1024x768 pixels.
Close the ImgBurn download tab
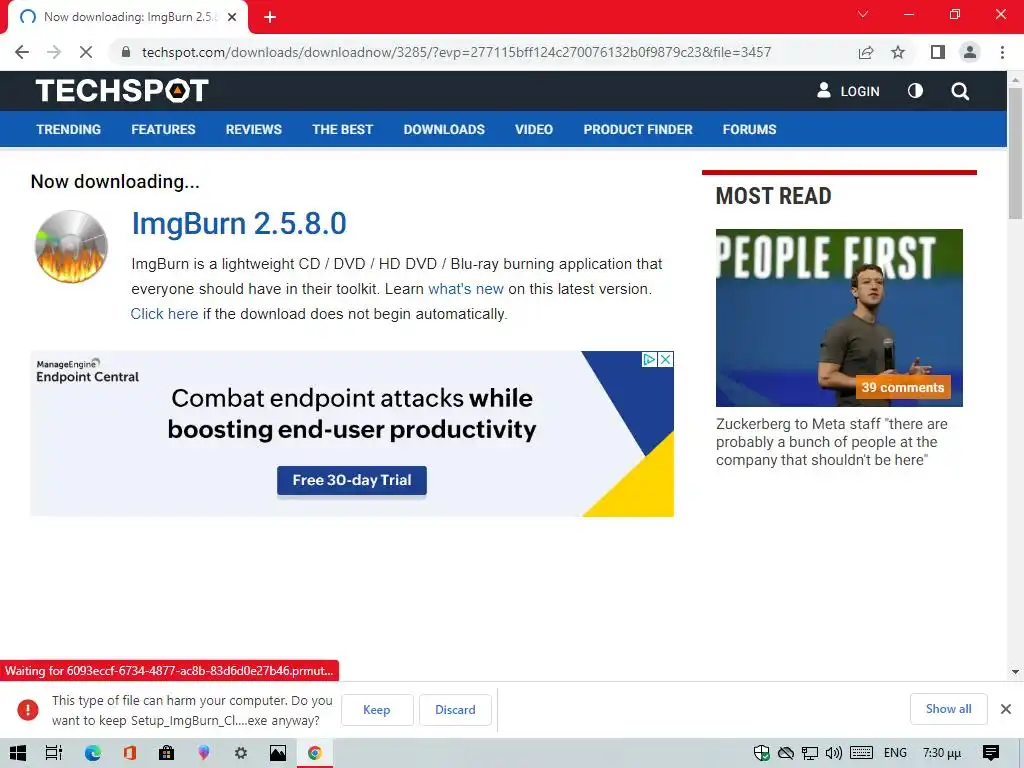pyautogui.click(x=232, y=17)
